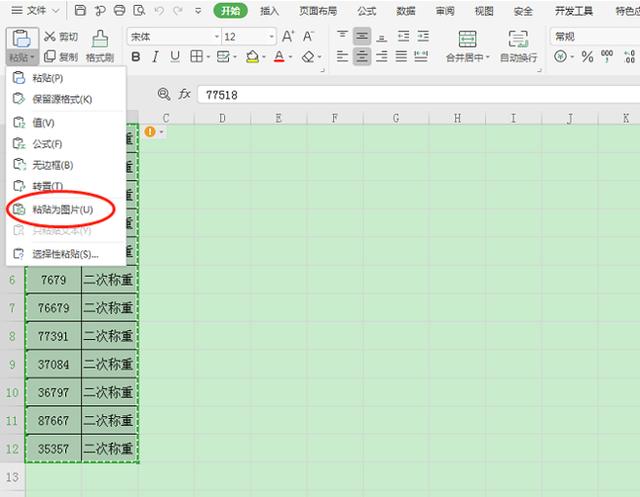The height and width of the screenshot is (497, 640).
Task: Choose 保留源格式(K) paste option
Action: pyautogui.click(x=66, y=99)
